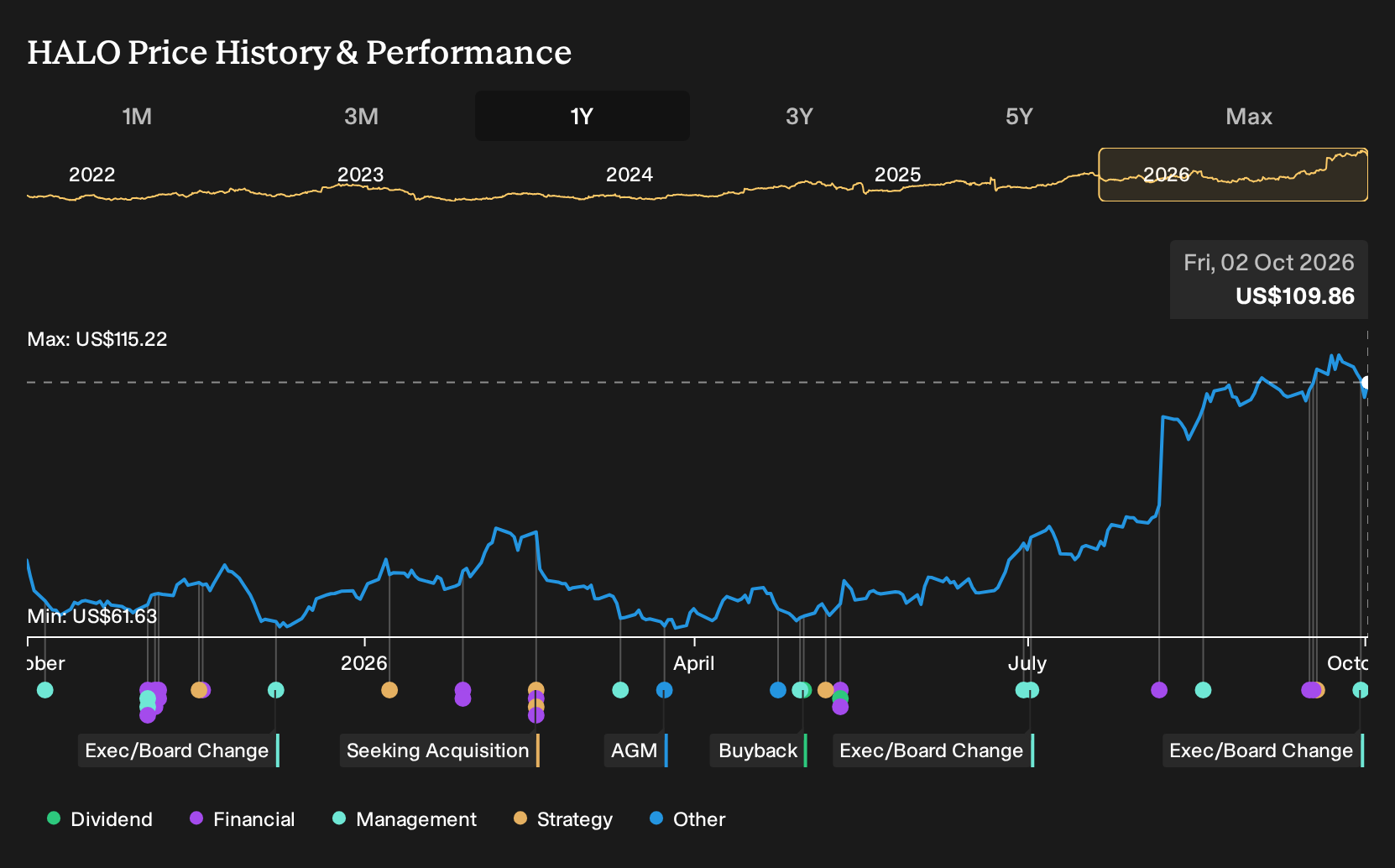Switch chart to 3Y view

tap(799, 116)
